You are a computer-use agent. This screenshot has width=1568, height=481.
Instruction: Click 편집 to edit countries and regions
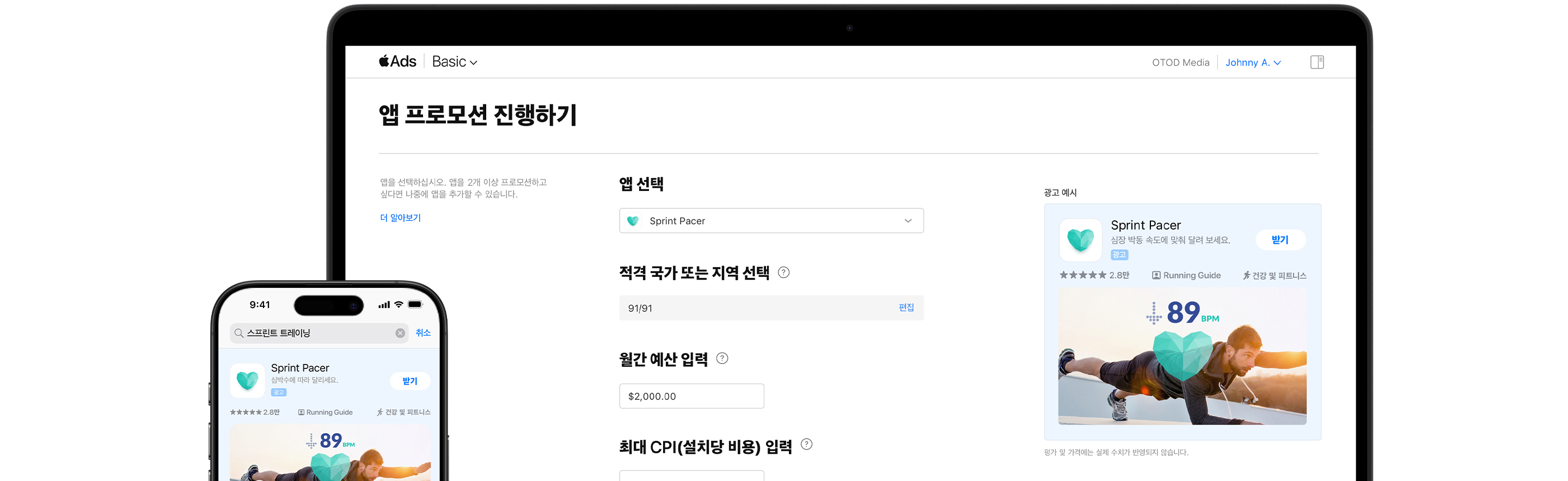pos(906,307)
